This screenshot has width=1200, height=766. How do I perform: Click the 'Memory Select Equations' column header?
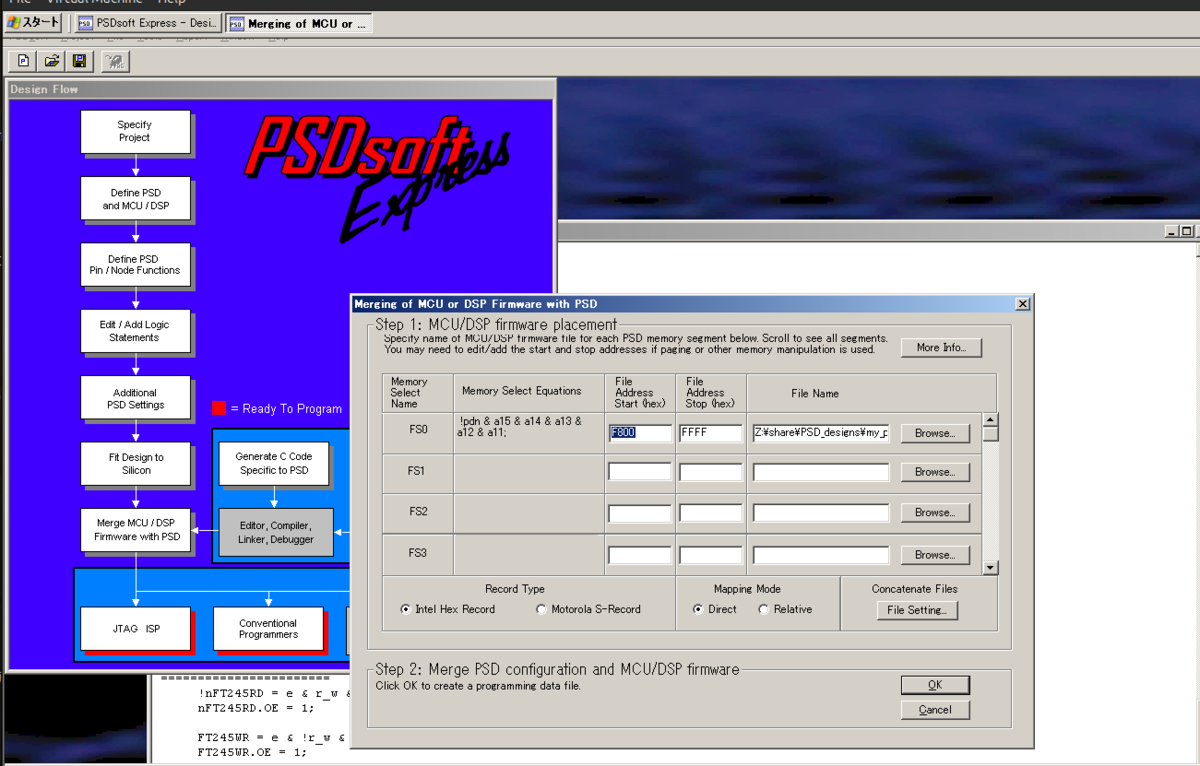tap(521, 391)
